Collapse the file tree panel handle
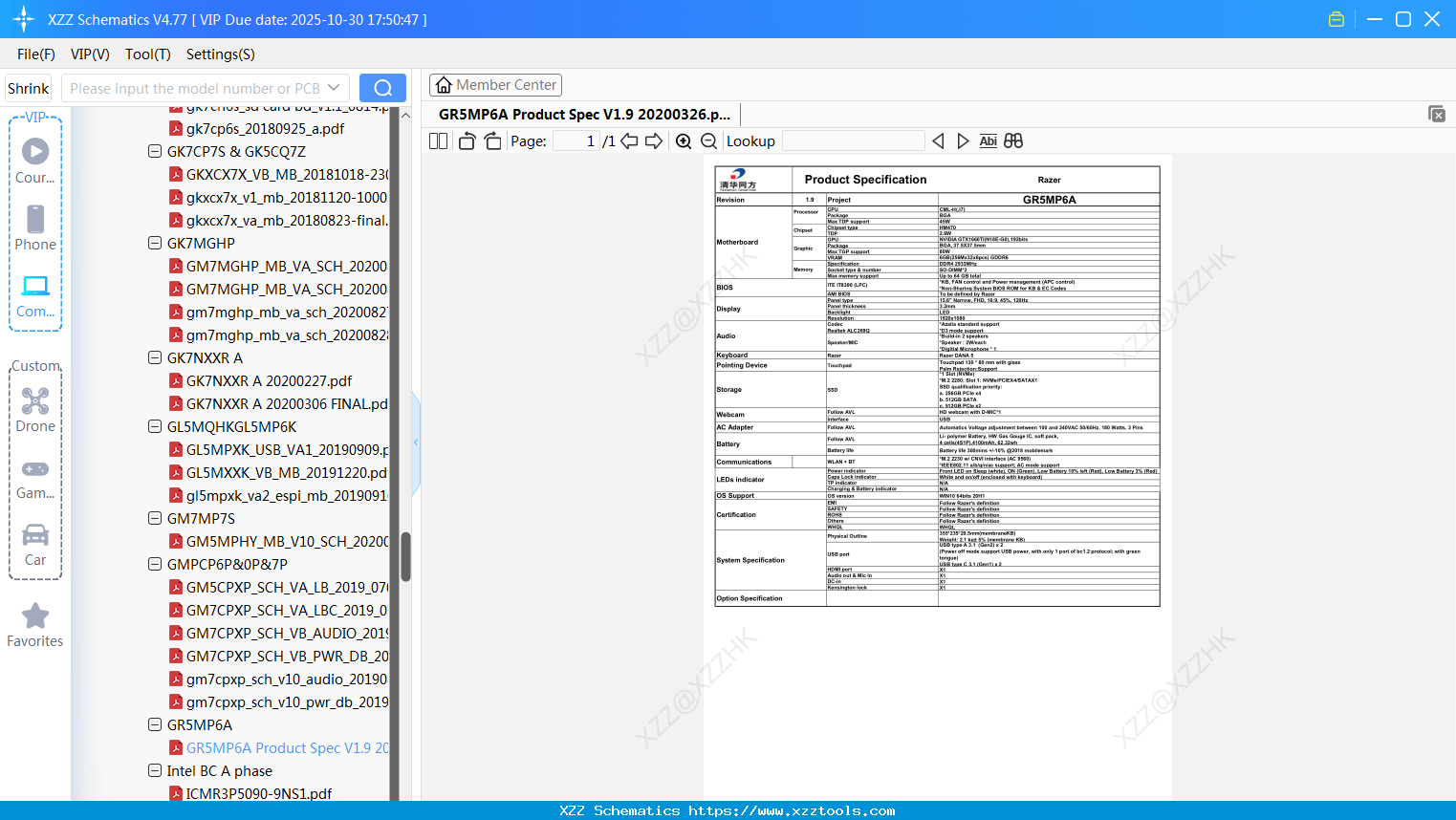Image resolution: width=1456 pixels, height=820 pixels. pyautogui.click(x=416, y=442)
